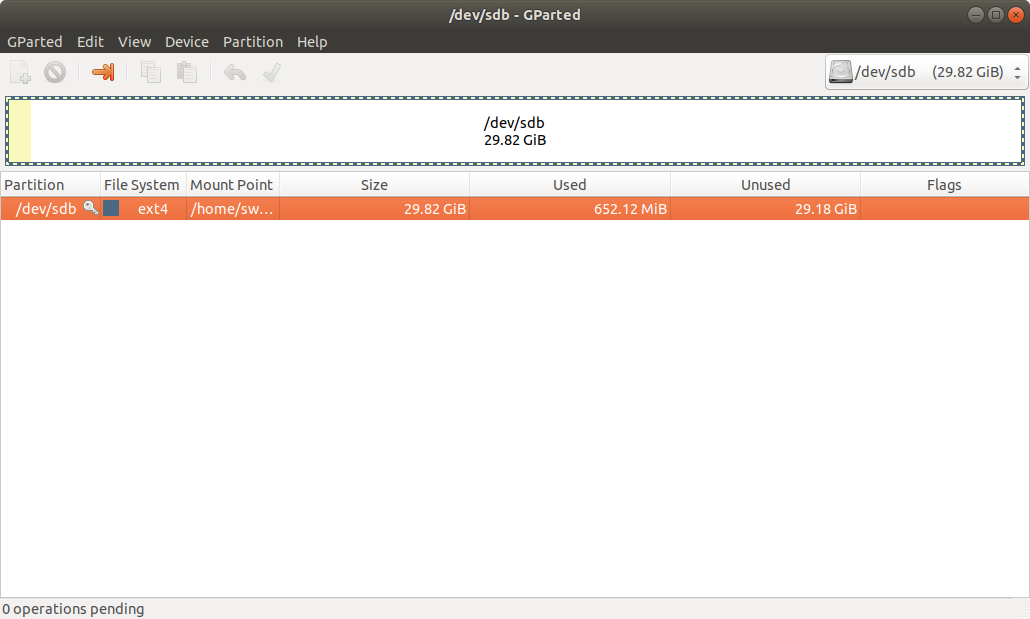
Task: Open the Device menu
Action: coord(187,41)
